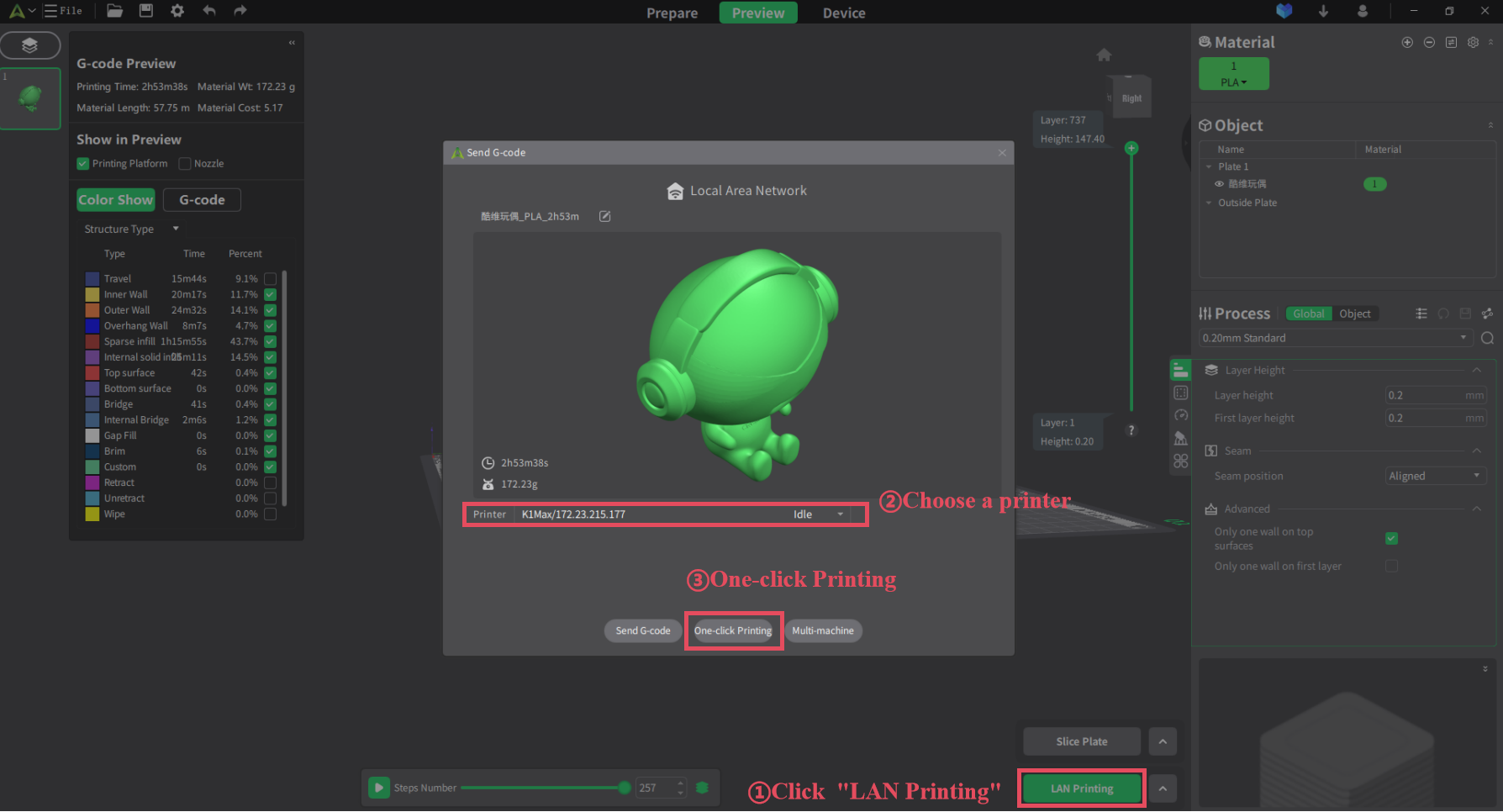Click the LAN Printing button
The image size is (1503, 812).
[1081, 788]
